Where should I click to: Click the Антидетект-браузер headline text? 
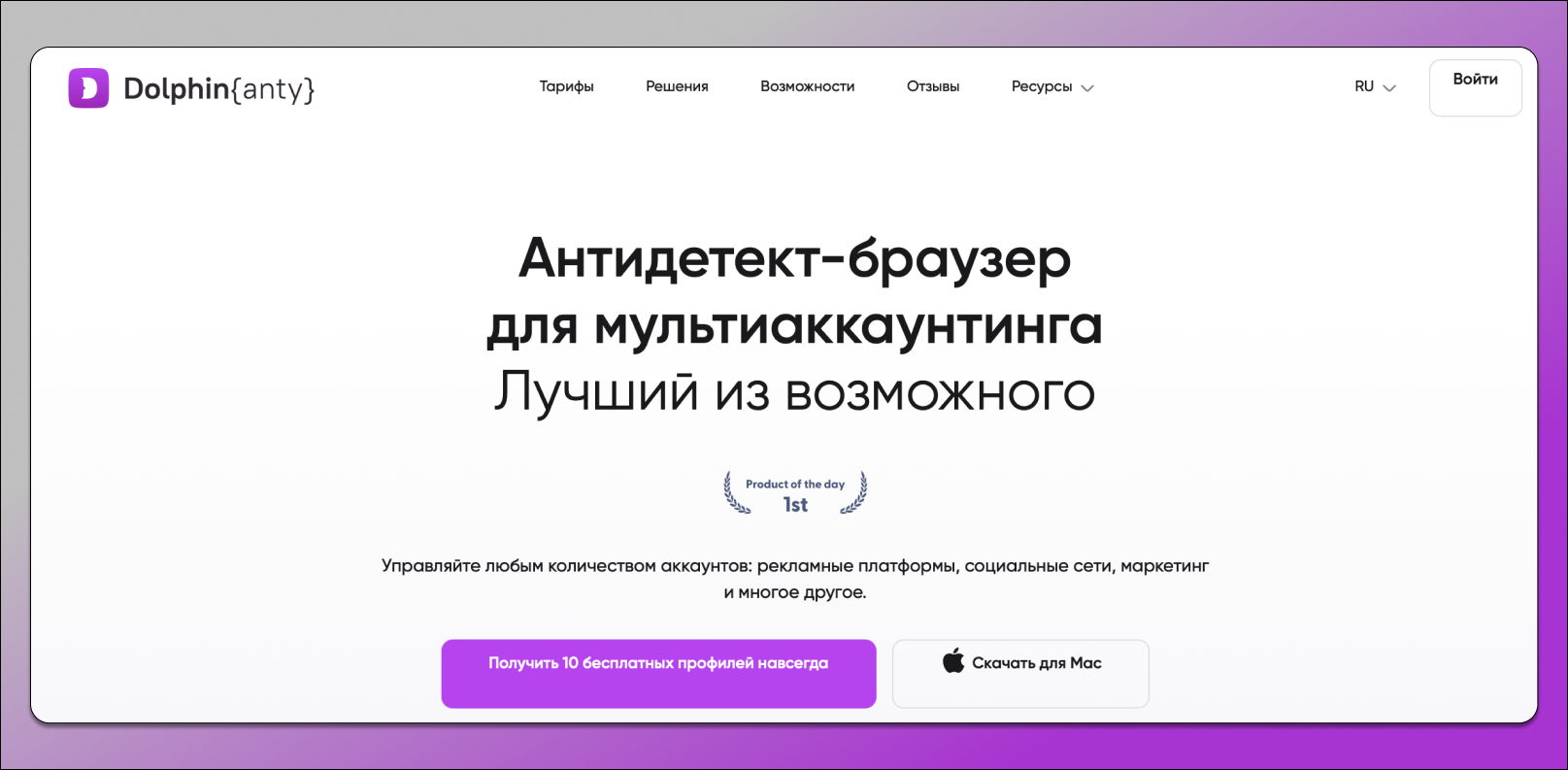pos(794,258)
